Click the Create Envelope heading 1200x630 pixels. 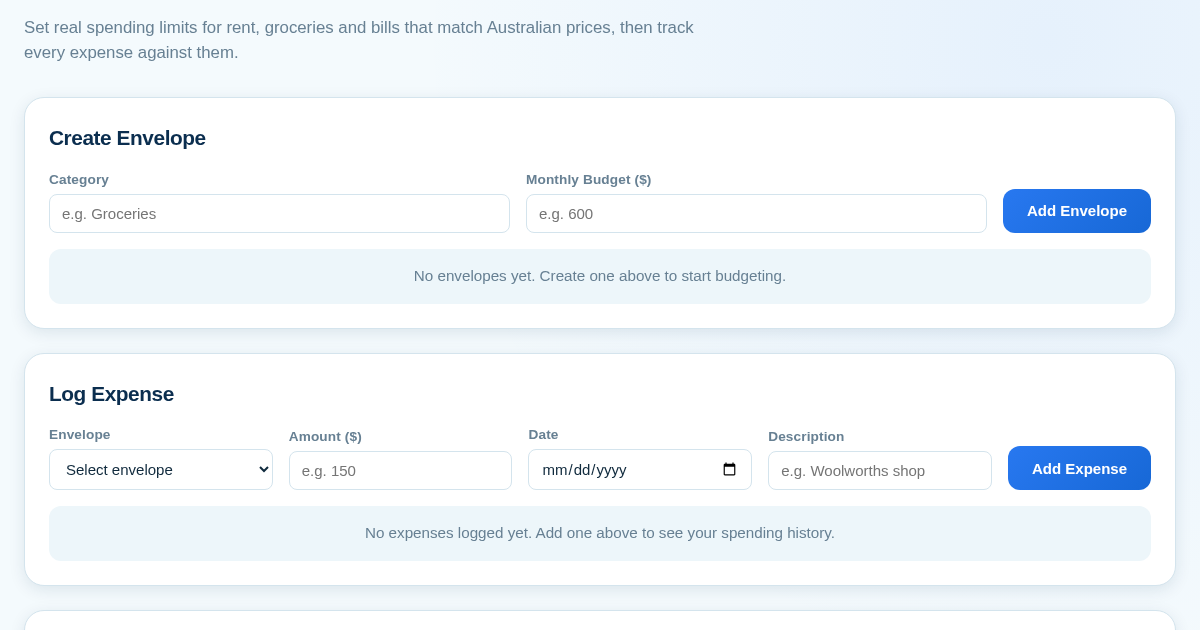pos(127,138)
